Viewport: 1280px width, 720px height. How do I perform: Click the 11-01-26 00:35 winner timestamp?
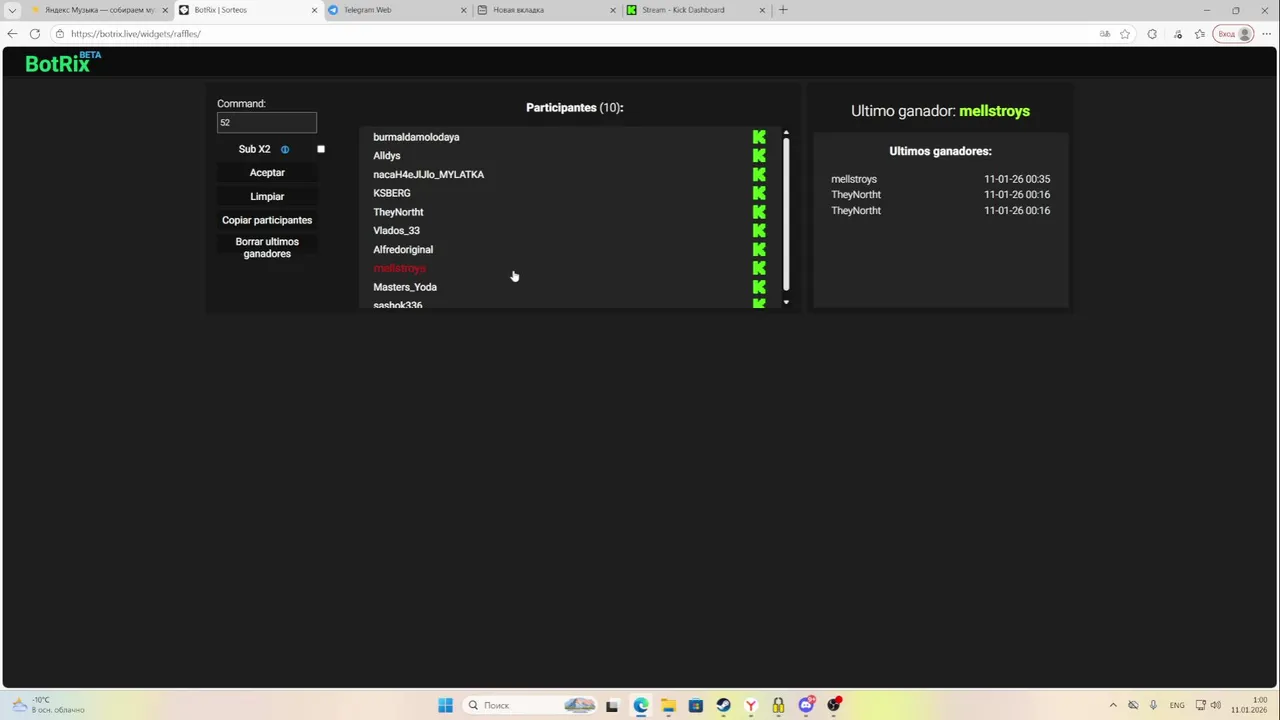click(1017, 179)
